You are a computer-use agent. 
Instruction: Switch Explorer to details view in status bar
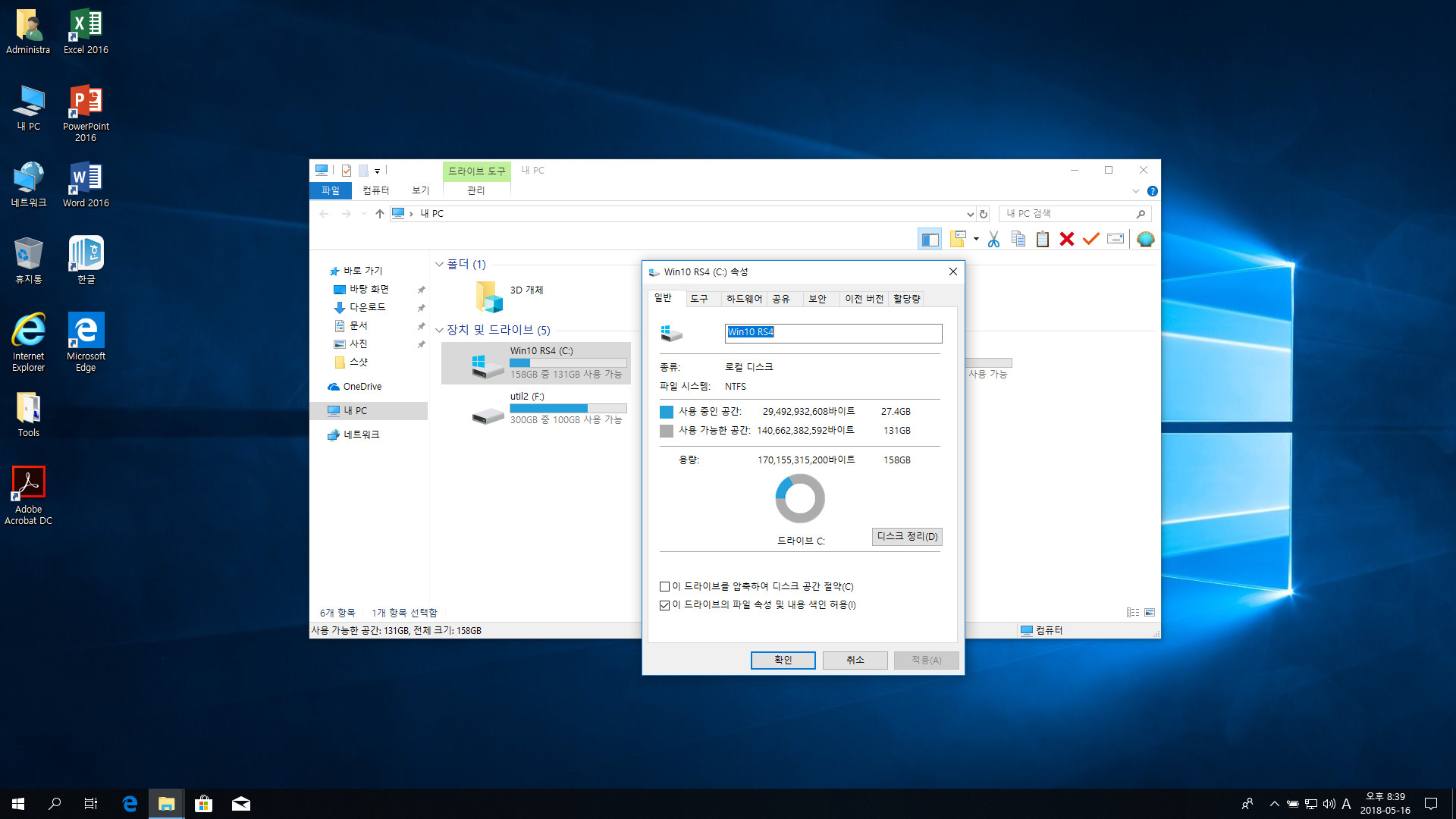click(x=1133, y=613)
